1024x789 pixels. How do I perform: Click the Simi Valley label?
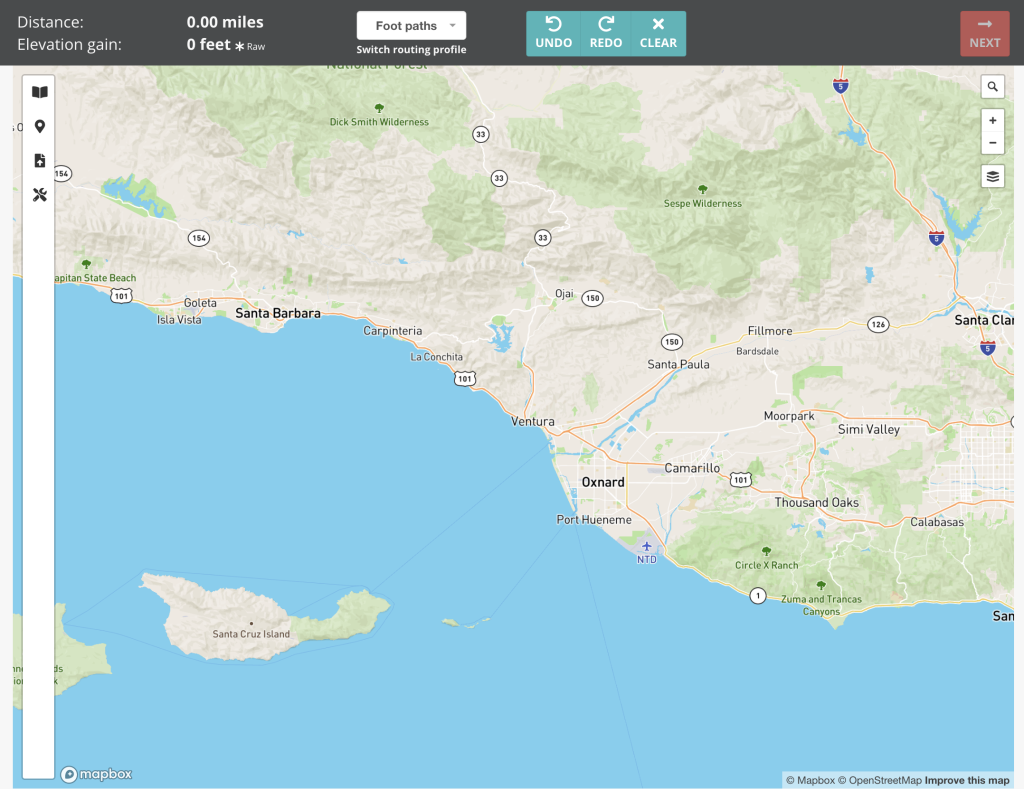click(x=869, y=429)
